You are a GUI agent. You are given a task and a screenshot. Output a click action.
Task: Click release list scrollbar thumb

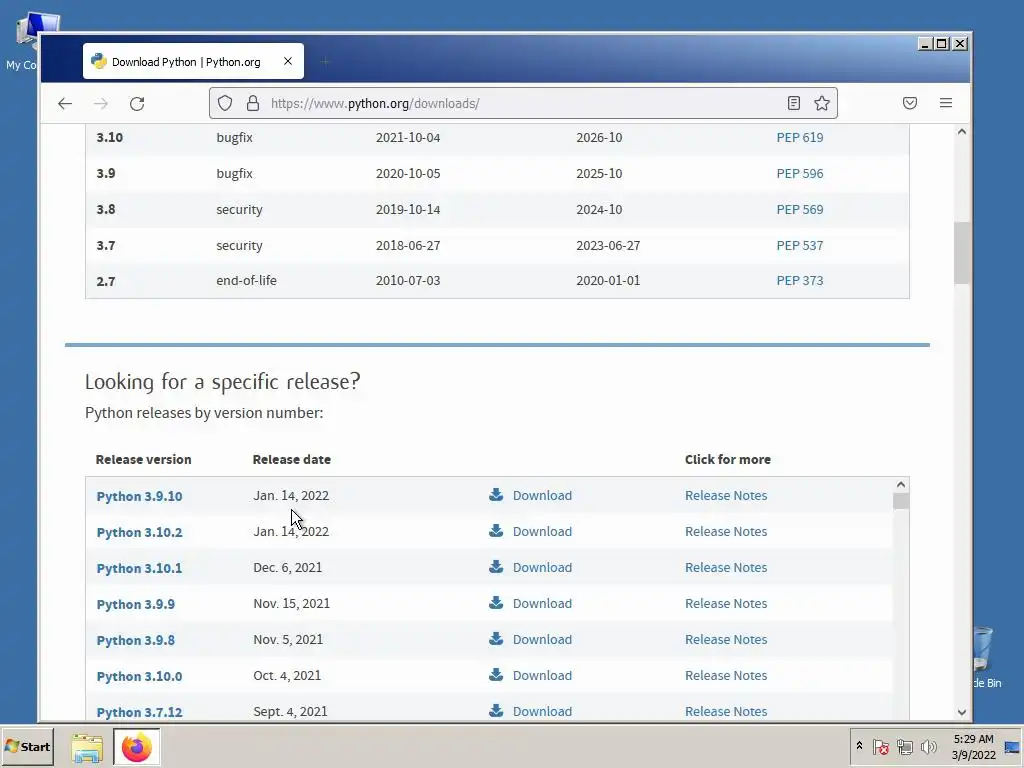[901, 501]
